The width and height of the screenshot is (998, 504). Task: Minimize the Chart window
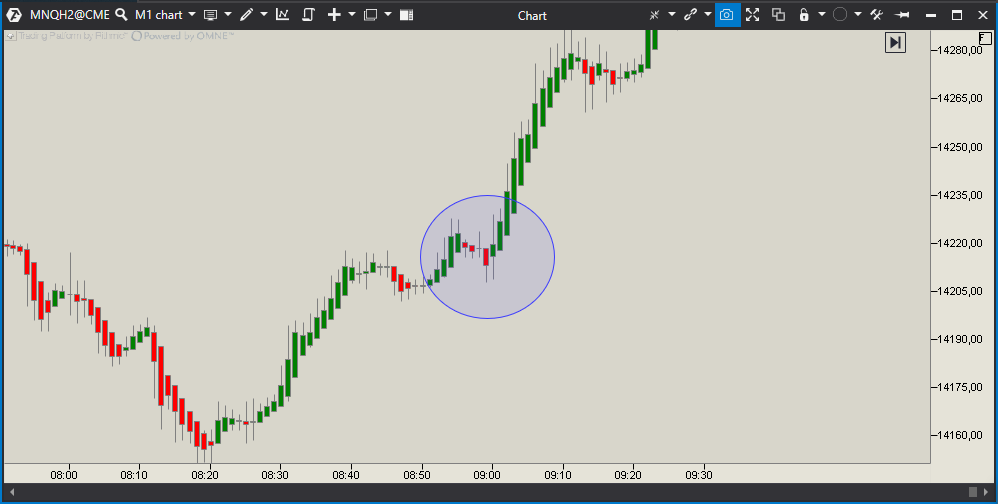931,15
